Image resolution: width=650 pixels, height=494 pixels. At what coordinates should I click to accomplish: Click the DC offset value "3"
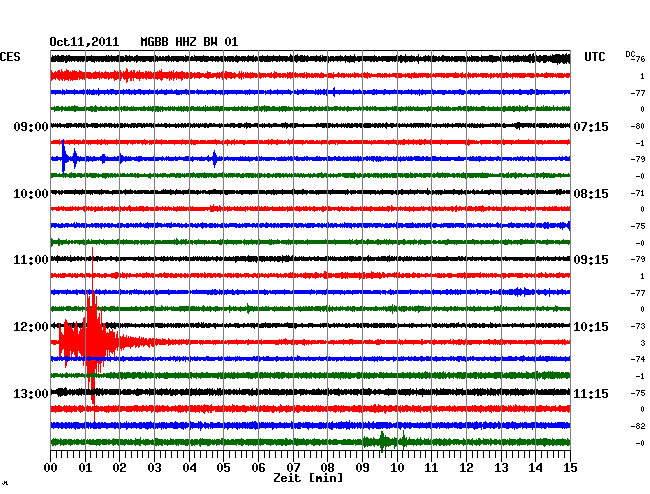[643, 343]
